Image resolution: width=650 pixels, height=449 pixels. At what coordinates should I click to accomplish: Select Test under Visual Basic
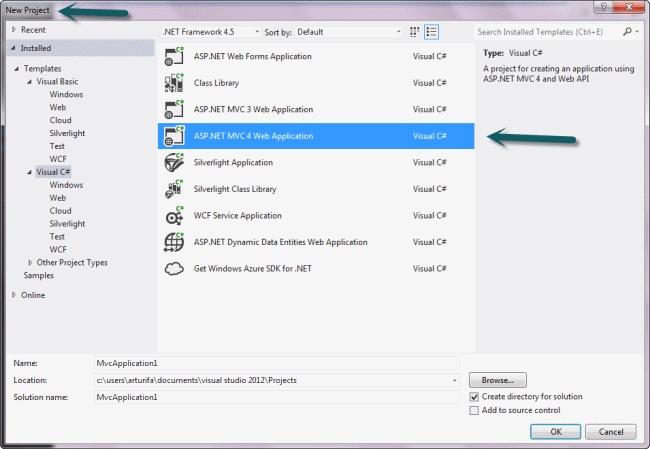57,146
